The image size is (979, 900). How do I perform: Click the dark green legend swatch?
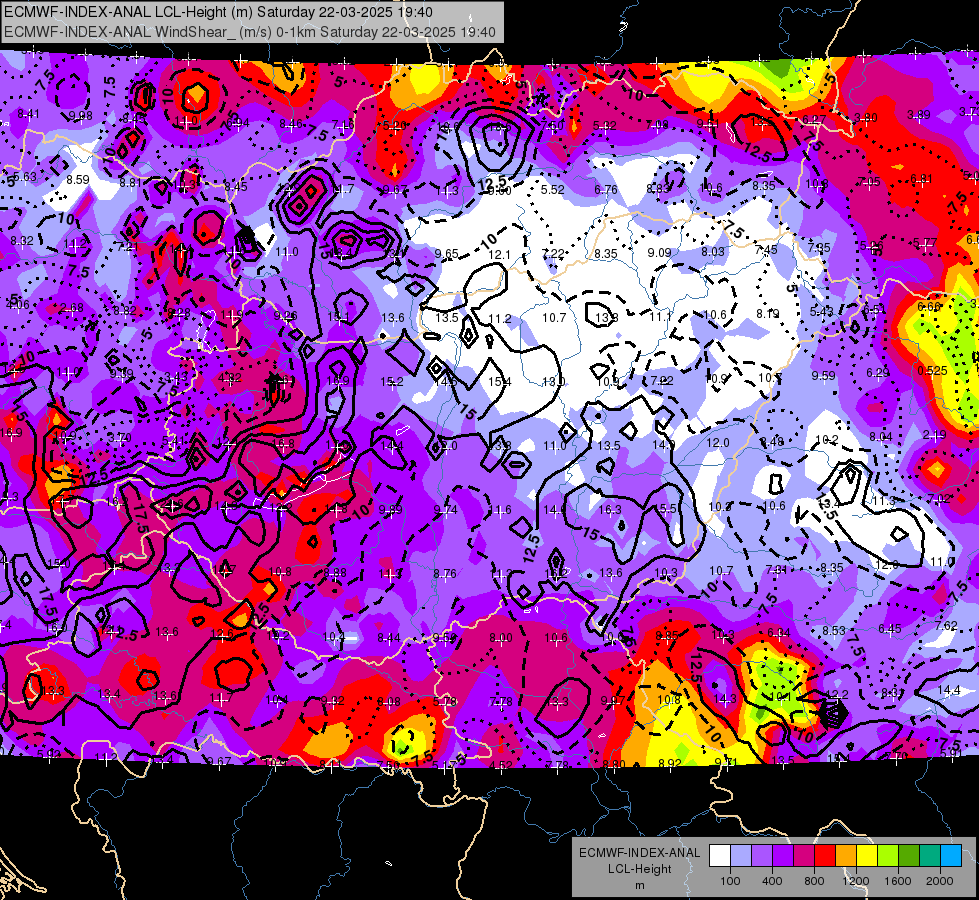point(908,856)
